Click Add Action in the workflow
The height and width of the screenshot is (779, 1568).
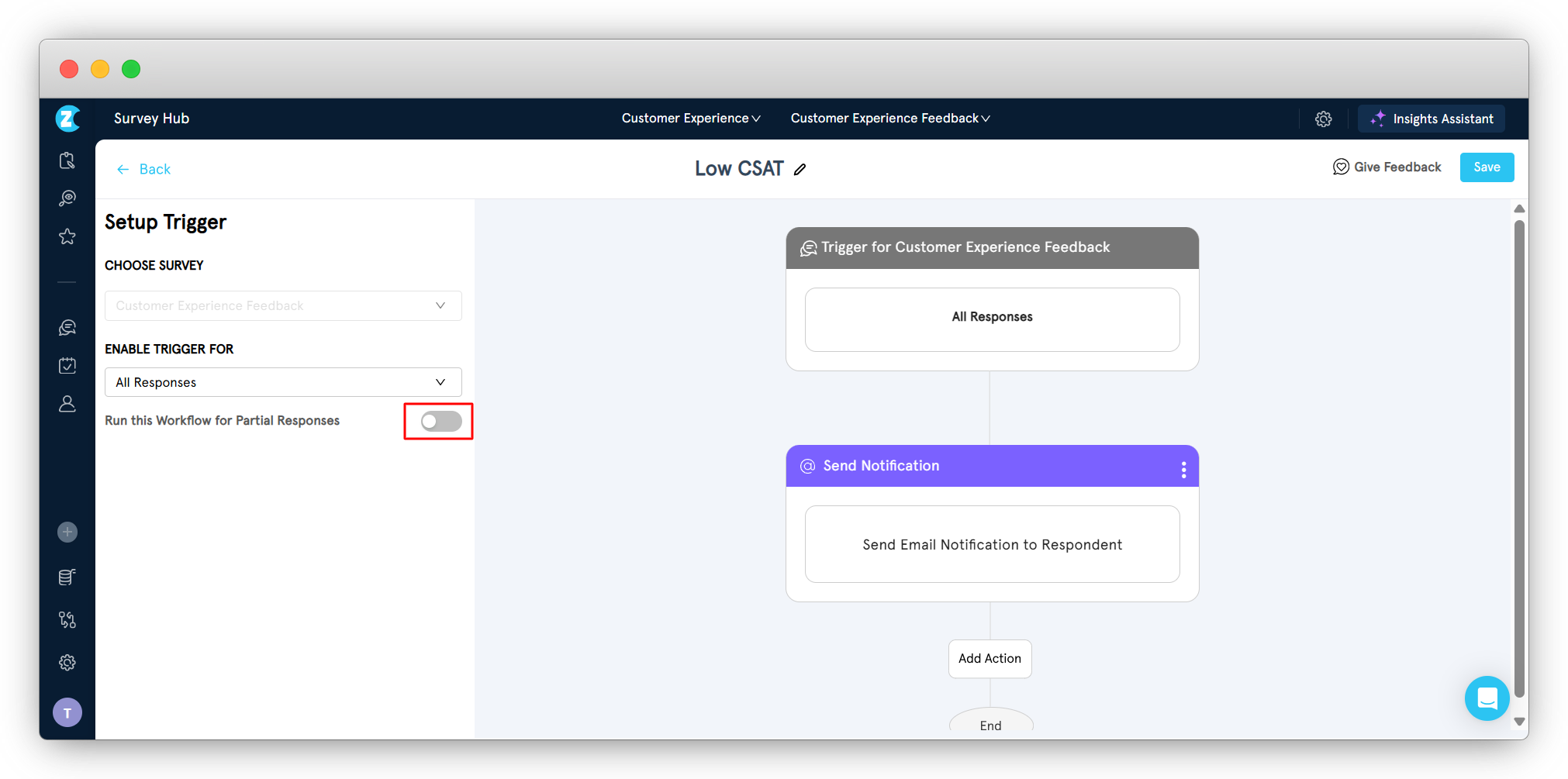pyautogui.click(x=989, y=659)
